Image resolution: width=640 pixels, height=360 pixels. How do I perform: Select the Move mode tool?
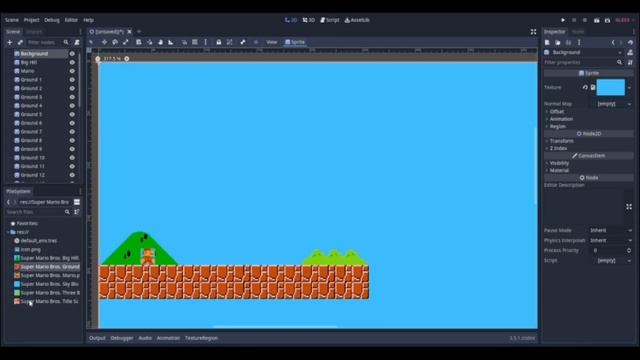[104, 42]
